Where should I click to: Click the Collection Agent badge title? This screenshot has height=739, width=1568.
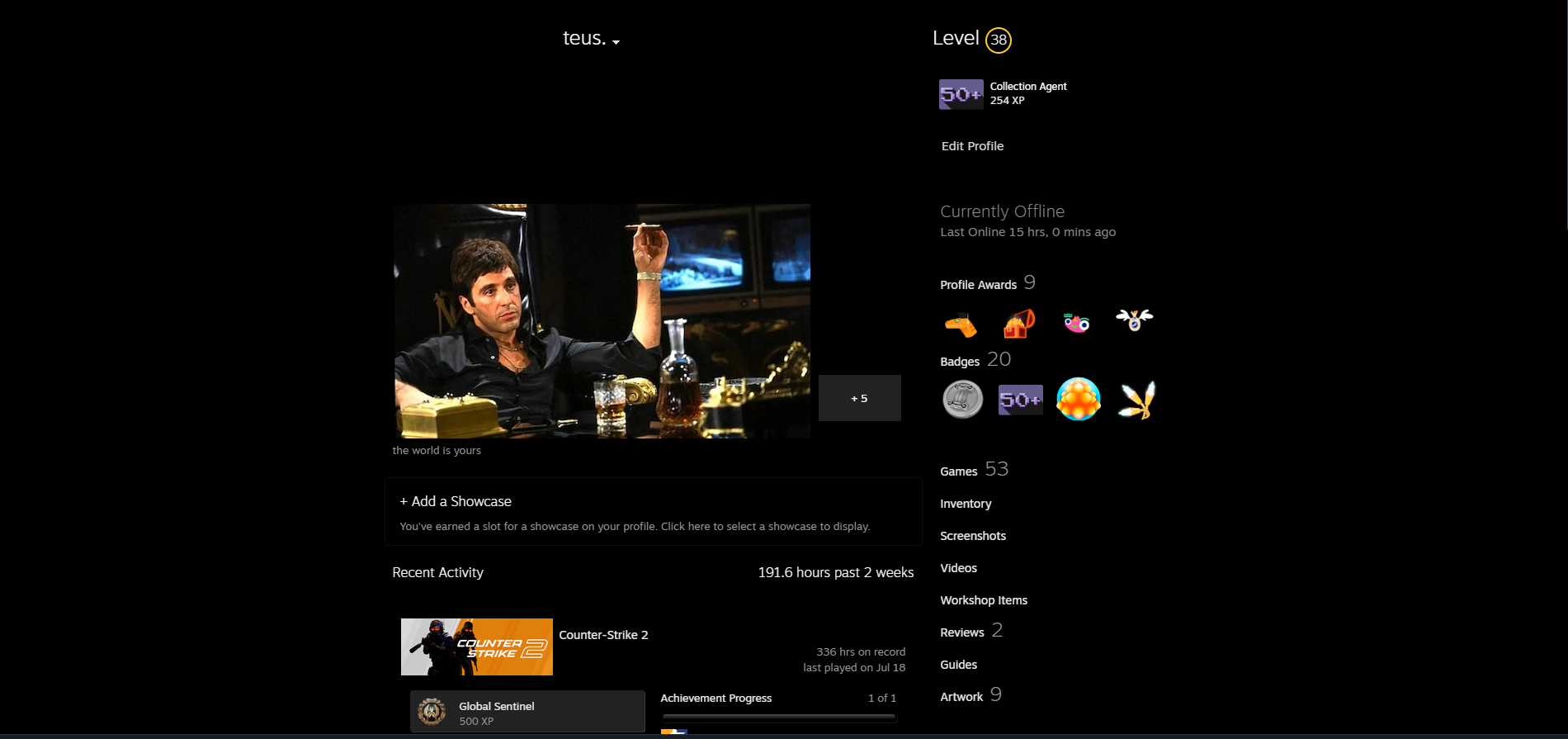1028,87
